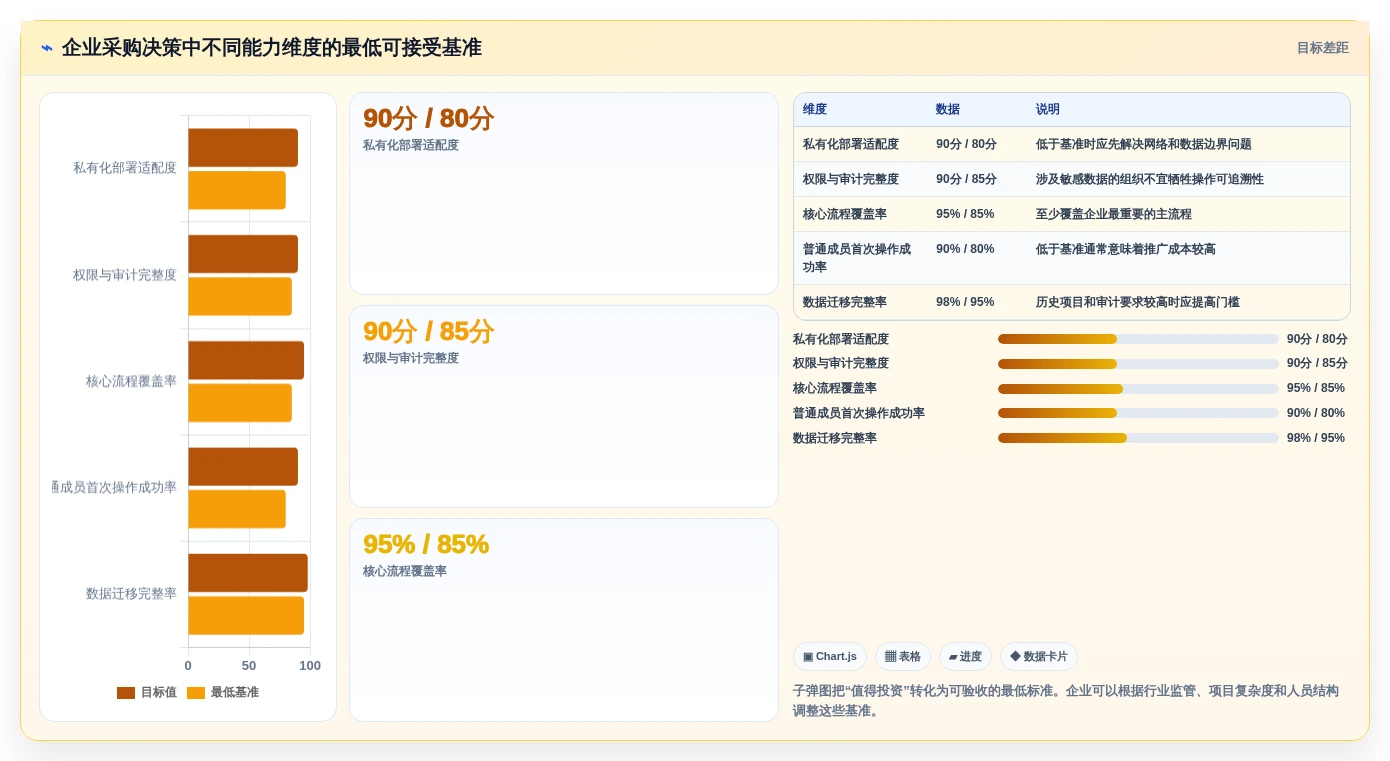1390x761 pixels.
Task: Click the 表格 tag chip
Action: point(903,657)
